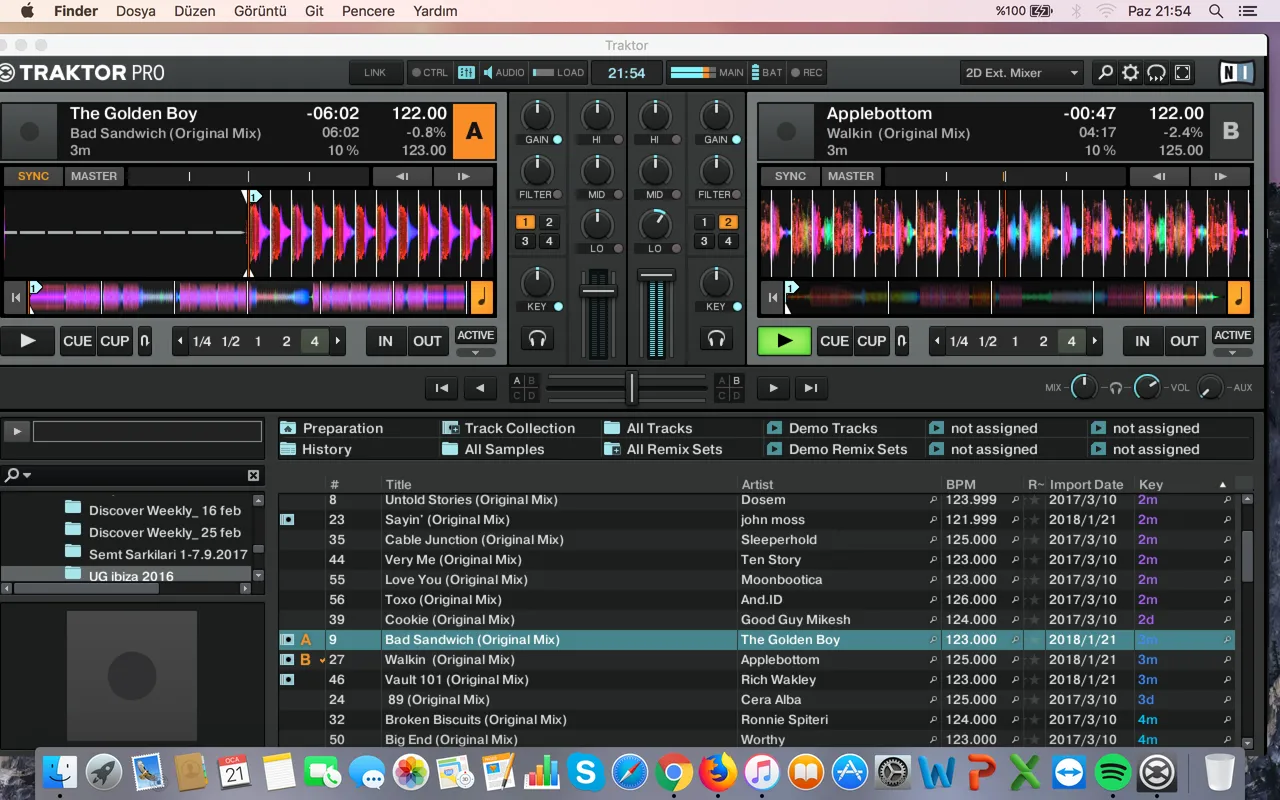Click the Native Instruments NI logo

coord(1236,73)
